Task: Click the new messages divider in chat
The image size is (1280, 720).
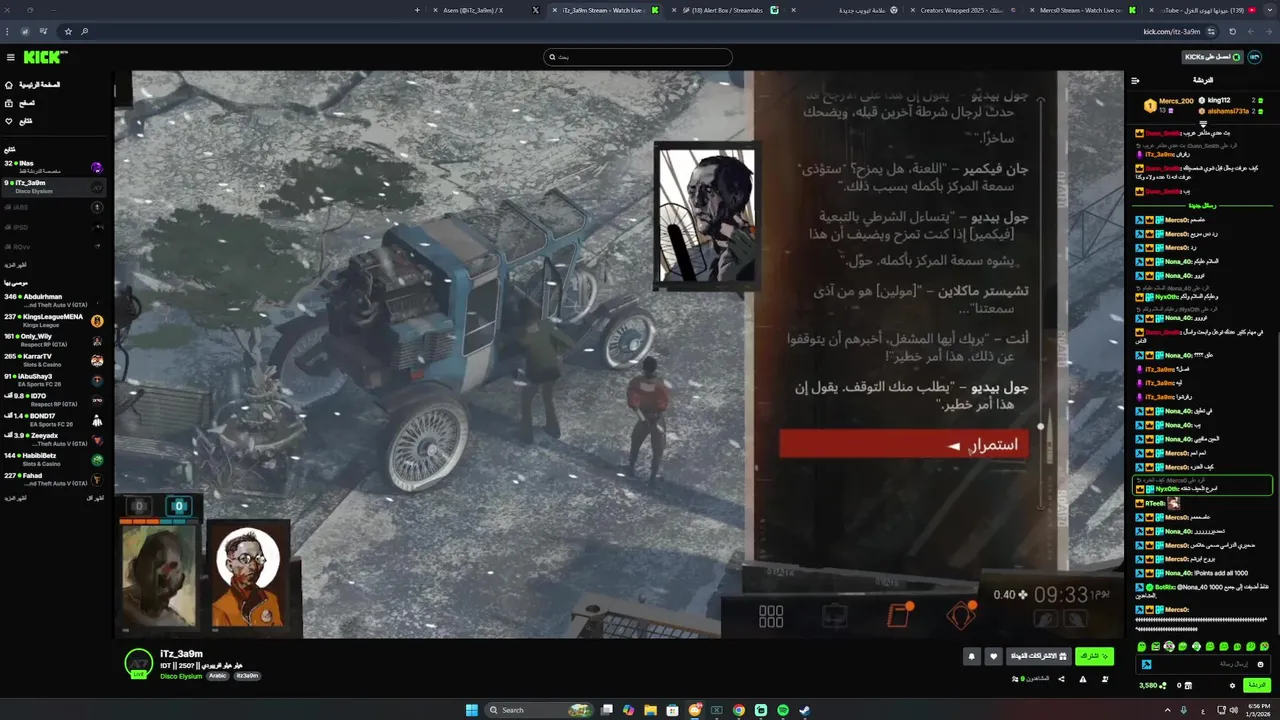Action: pos(1201,205)
